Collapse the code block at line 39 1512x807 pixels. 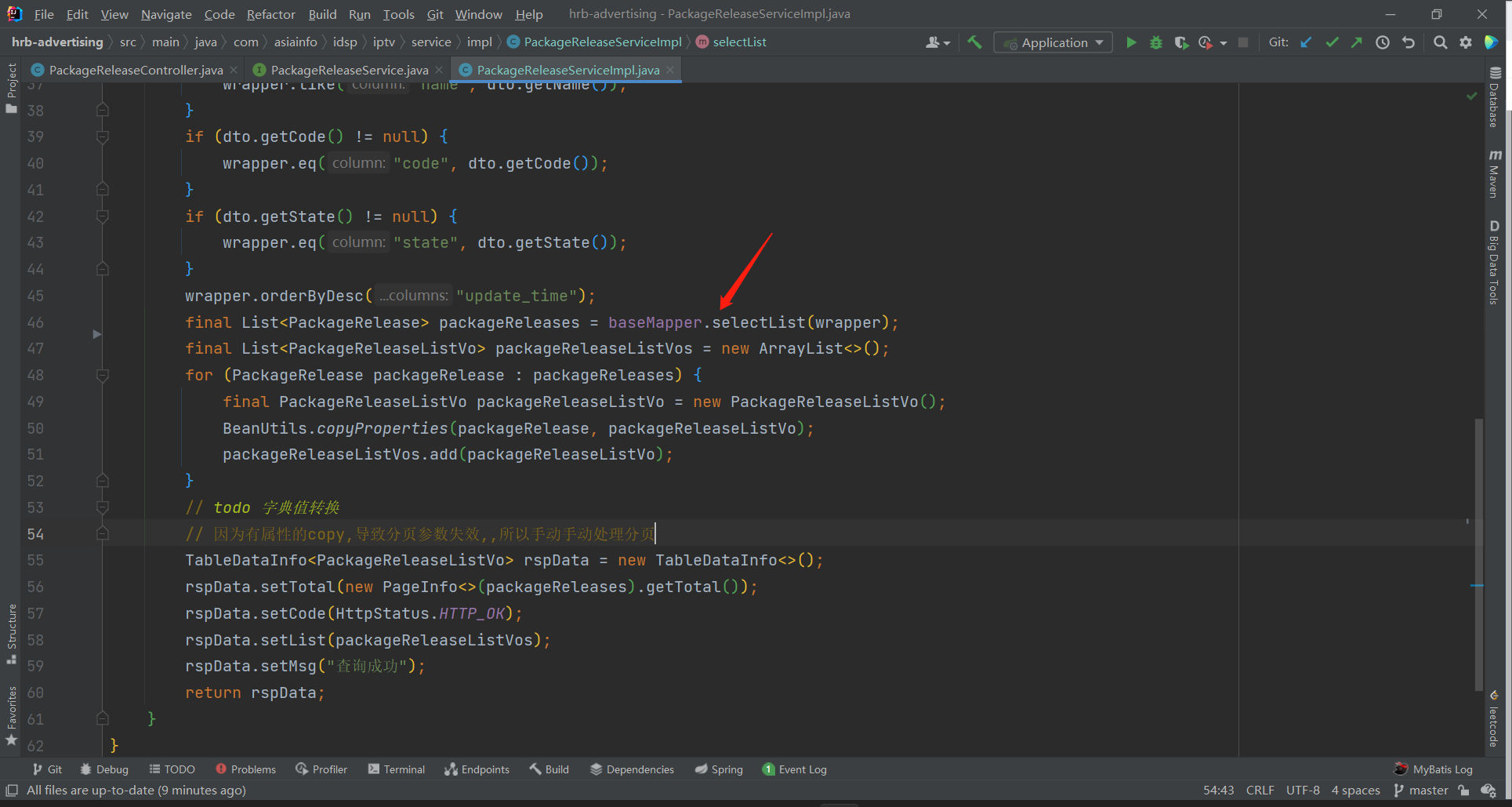click(x=102, y=137)
